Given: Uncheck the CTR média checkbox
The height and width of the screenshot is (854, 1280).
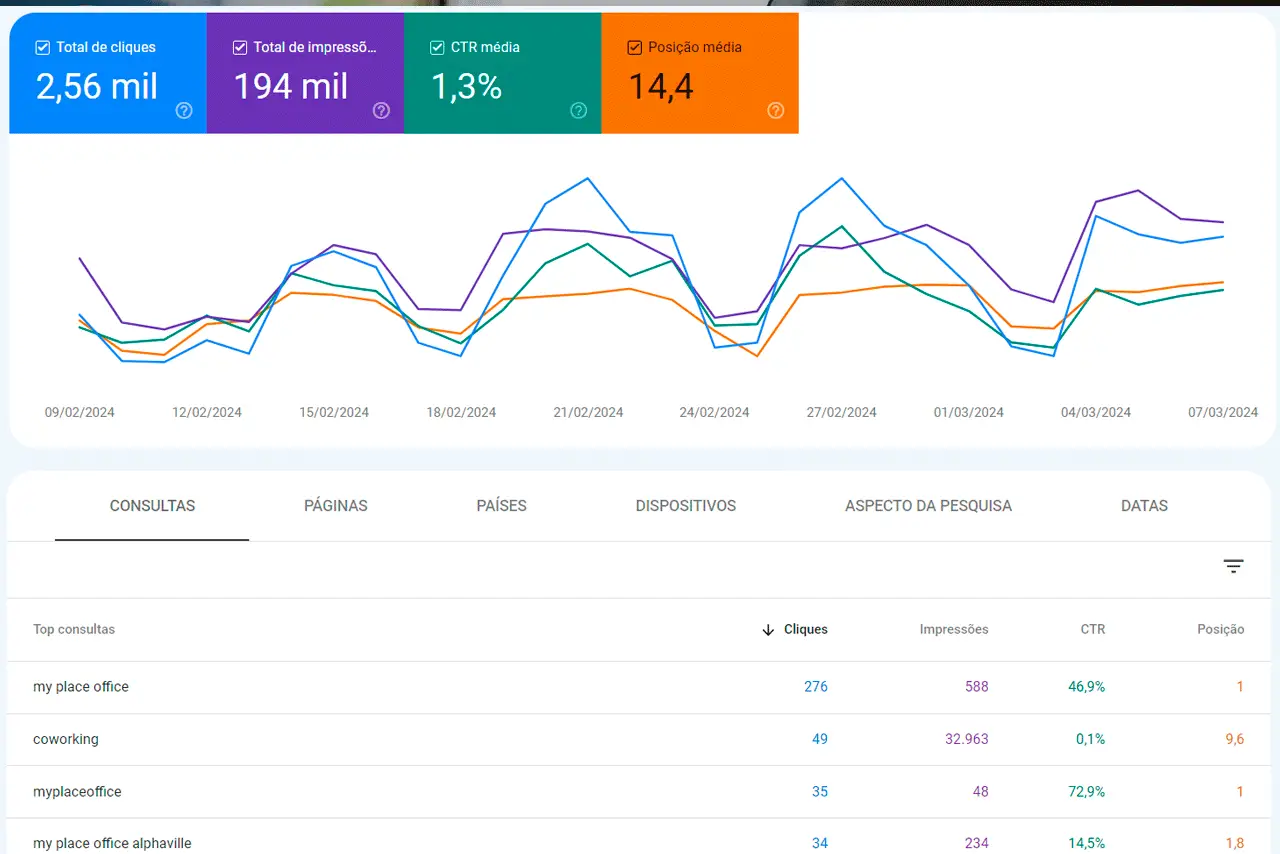Looking at the screenshot, I should point(436,47).
